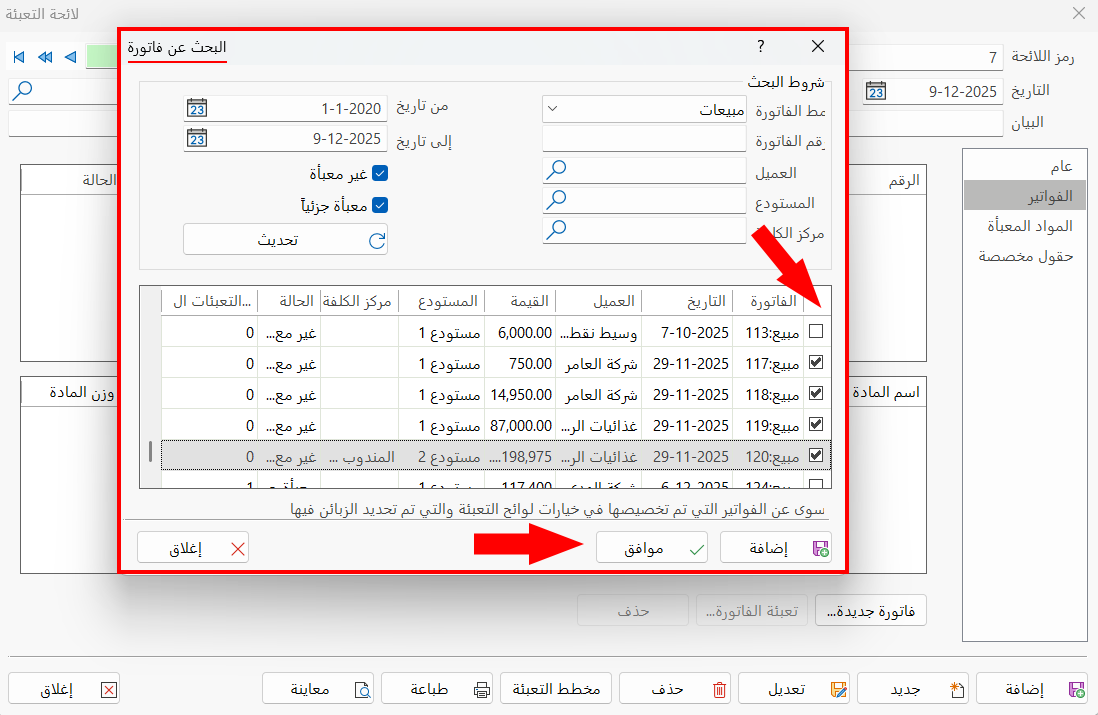The height and width of the screenshot is (715, 1098).
Task: Select the حقول مخصصة section
Action: pyautogui.click(x=1024, y=258)
